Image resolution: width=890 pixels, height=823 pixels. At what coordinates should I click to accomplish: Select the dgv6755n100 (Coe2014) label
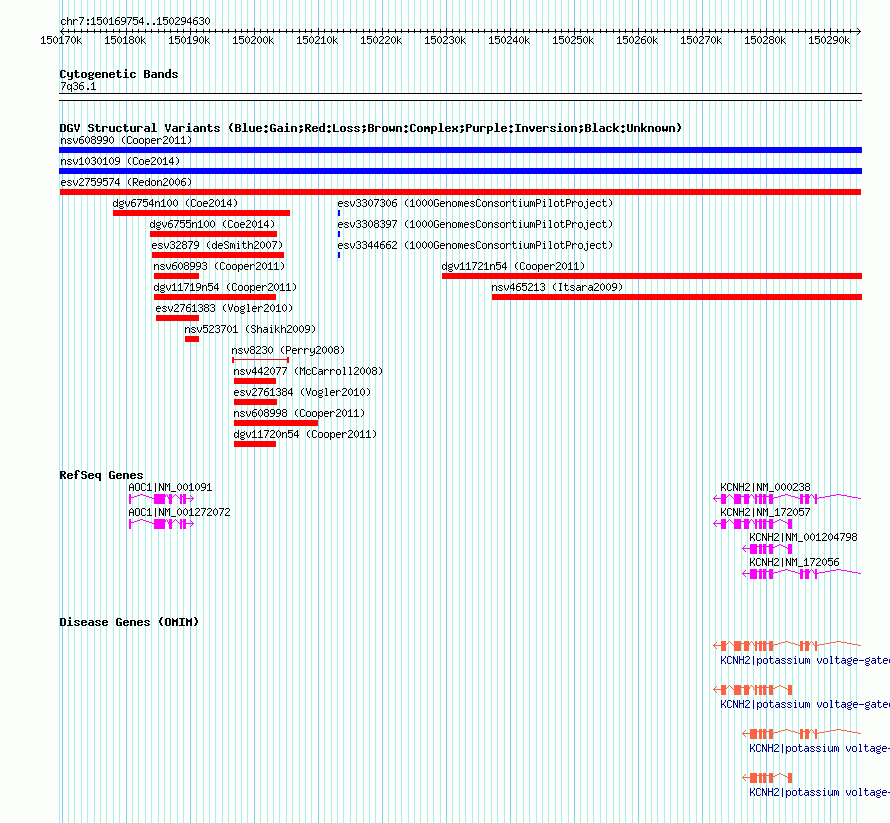tap(212, 224)
